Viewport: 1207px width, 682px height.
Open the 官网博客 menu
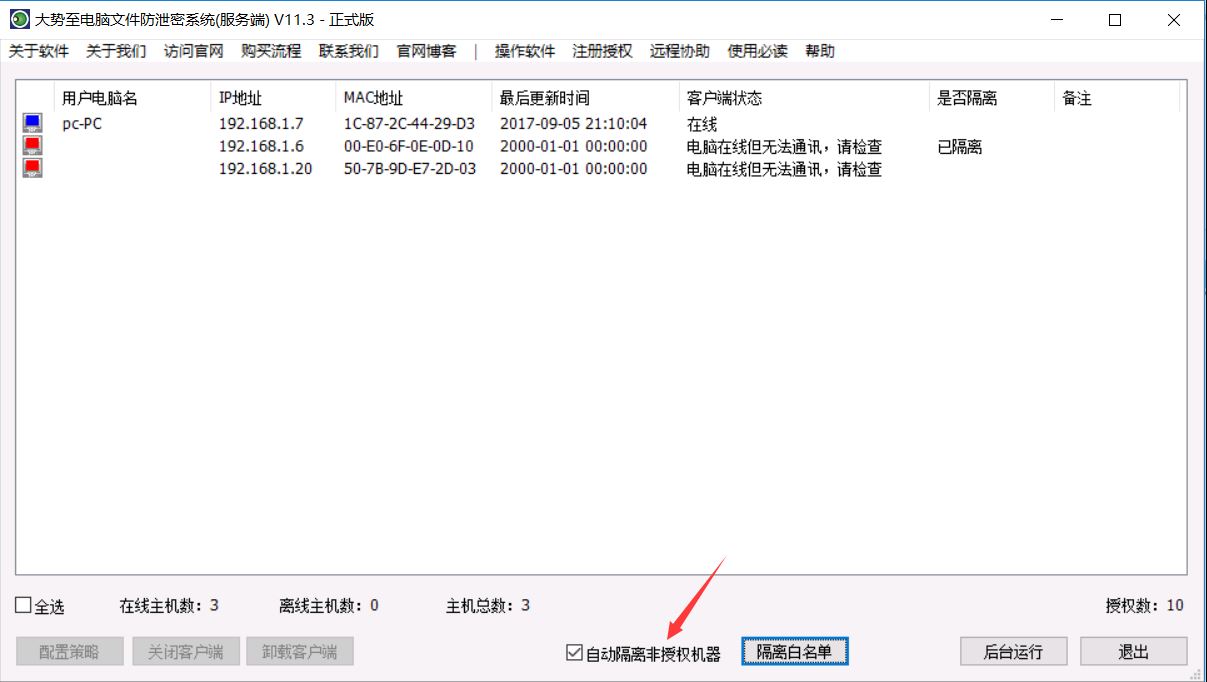tap(427, 51)
